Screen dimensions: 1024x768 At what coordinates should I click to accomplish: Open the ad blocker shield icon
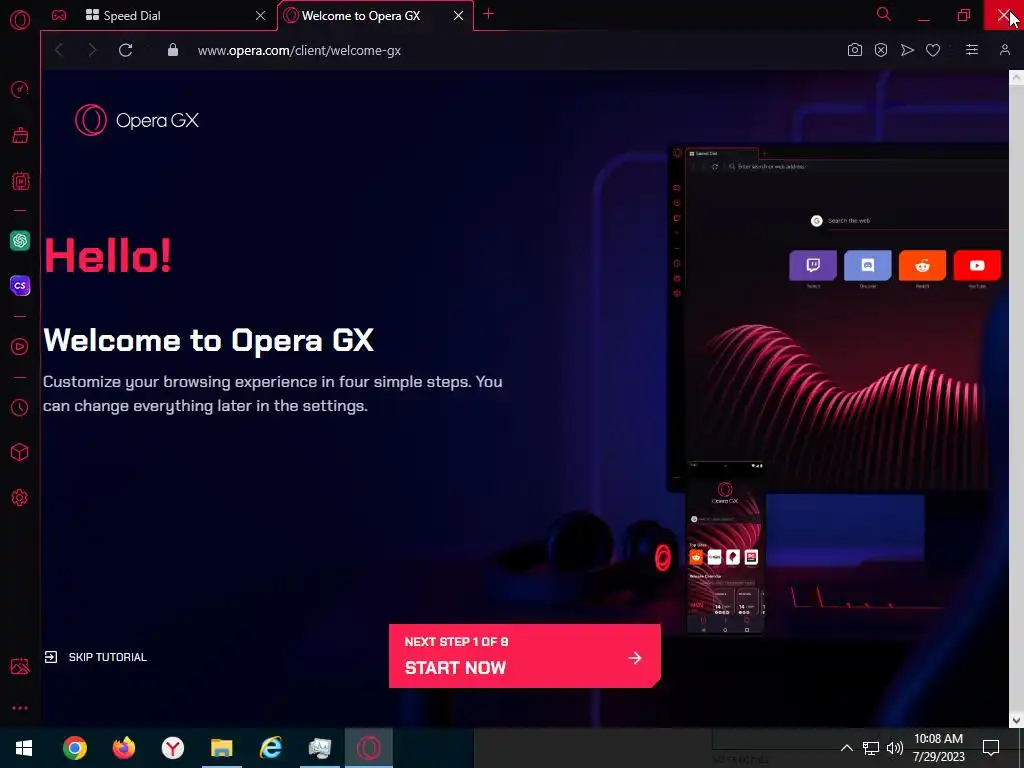click(x=881, y=50)
